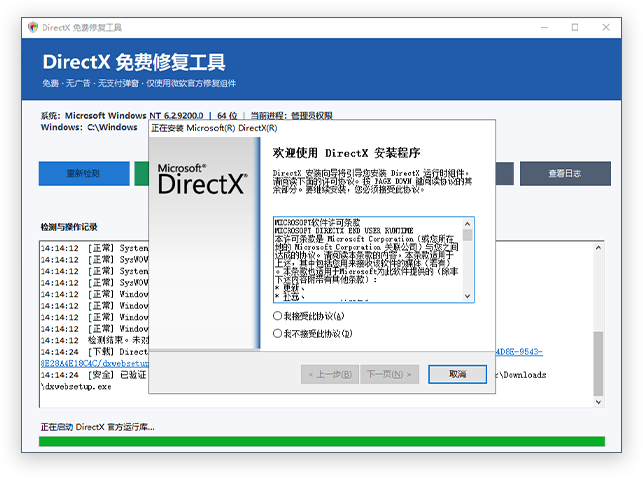Click the DirectX shield icon in title bar
Image resolution: width=643 pixels, height=478 pixels.
coord(33,27)
